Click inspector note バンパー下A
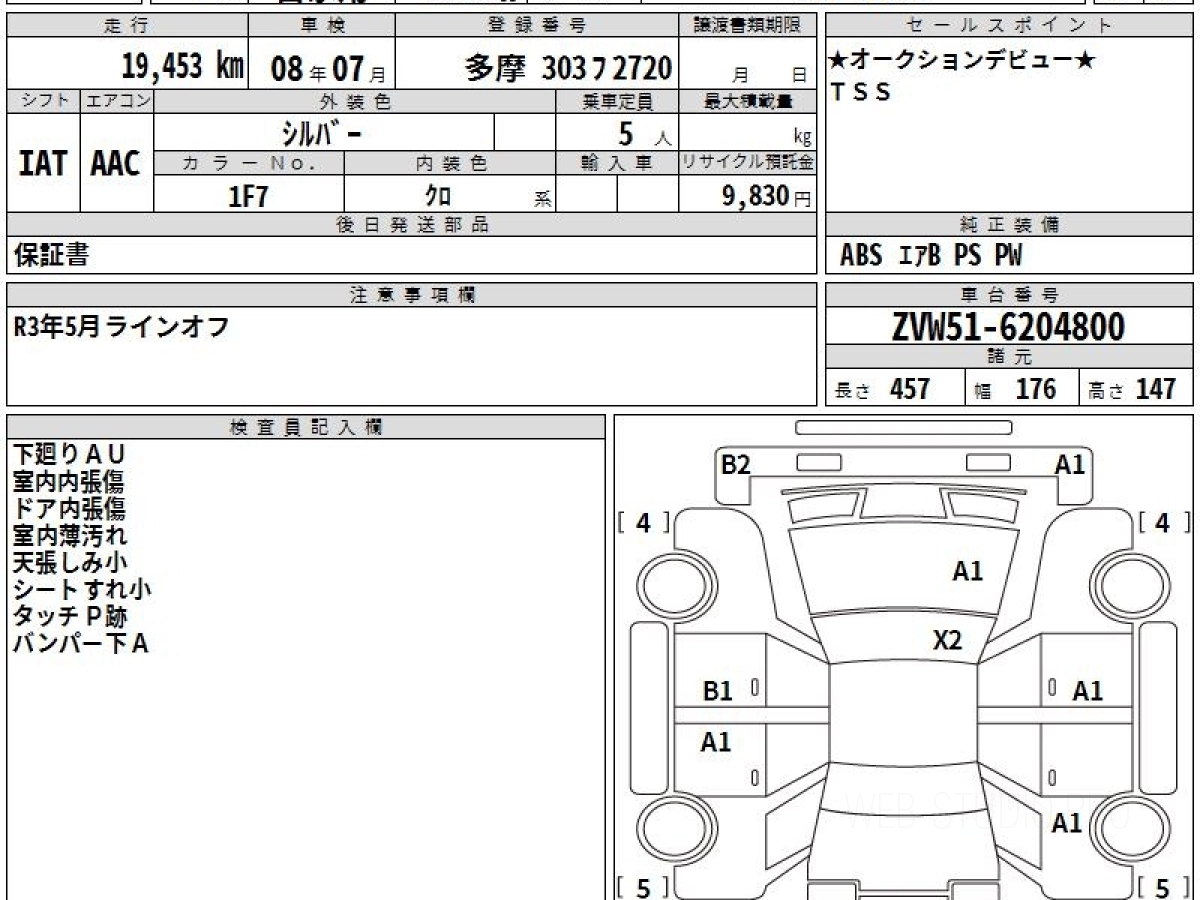 [81, 644]
